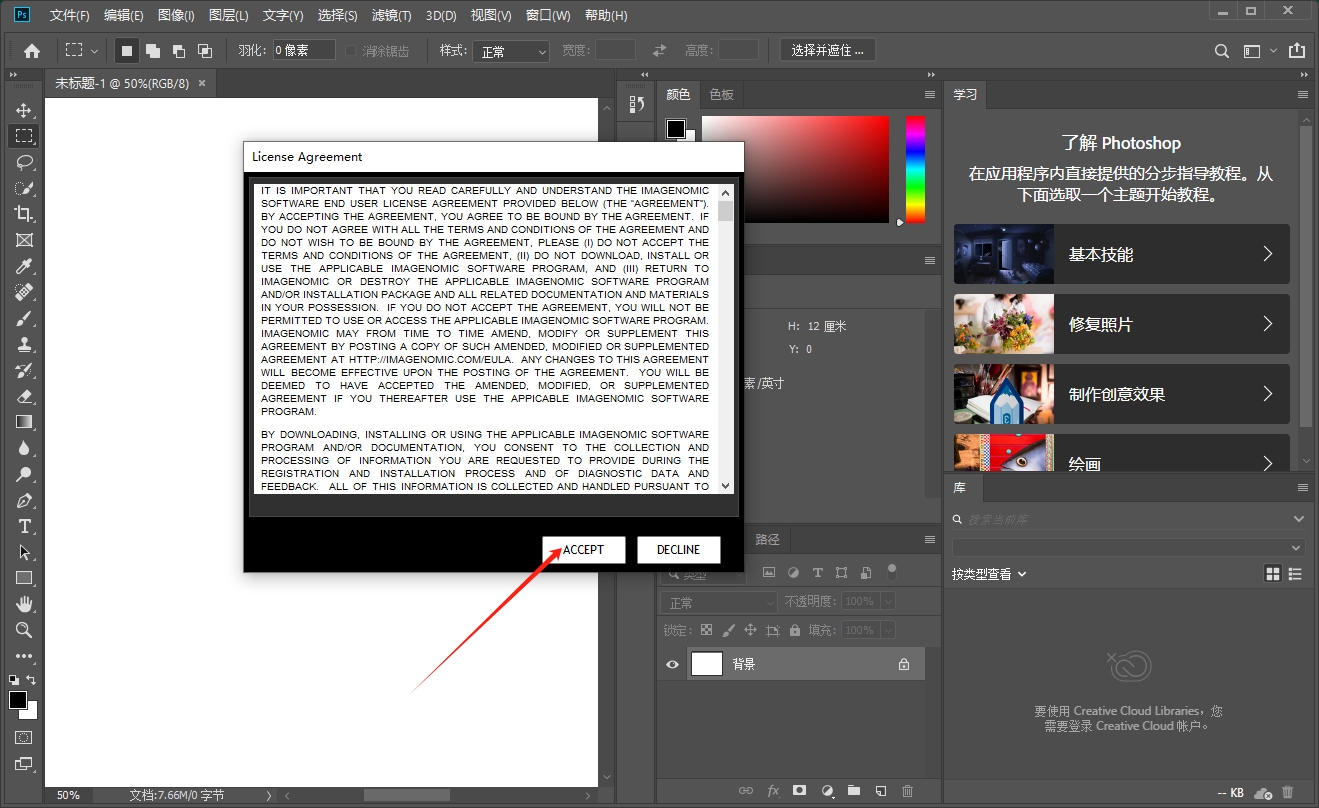Select the Horizontal Type tool

[24, 527]
